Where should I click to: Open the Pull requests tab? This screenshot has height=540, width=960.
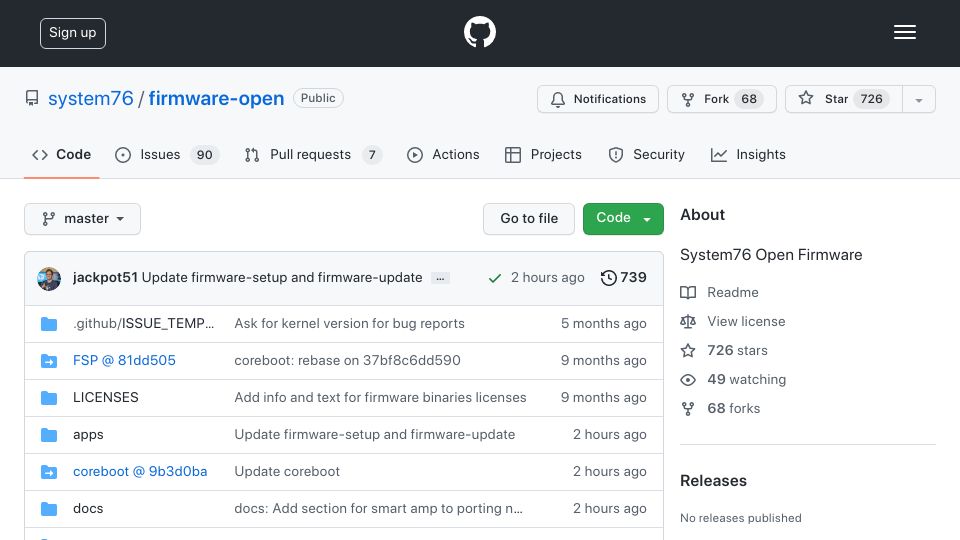click(313, 155)
